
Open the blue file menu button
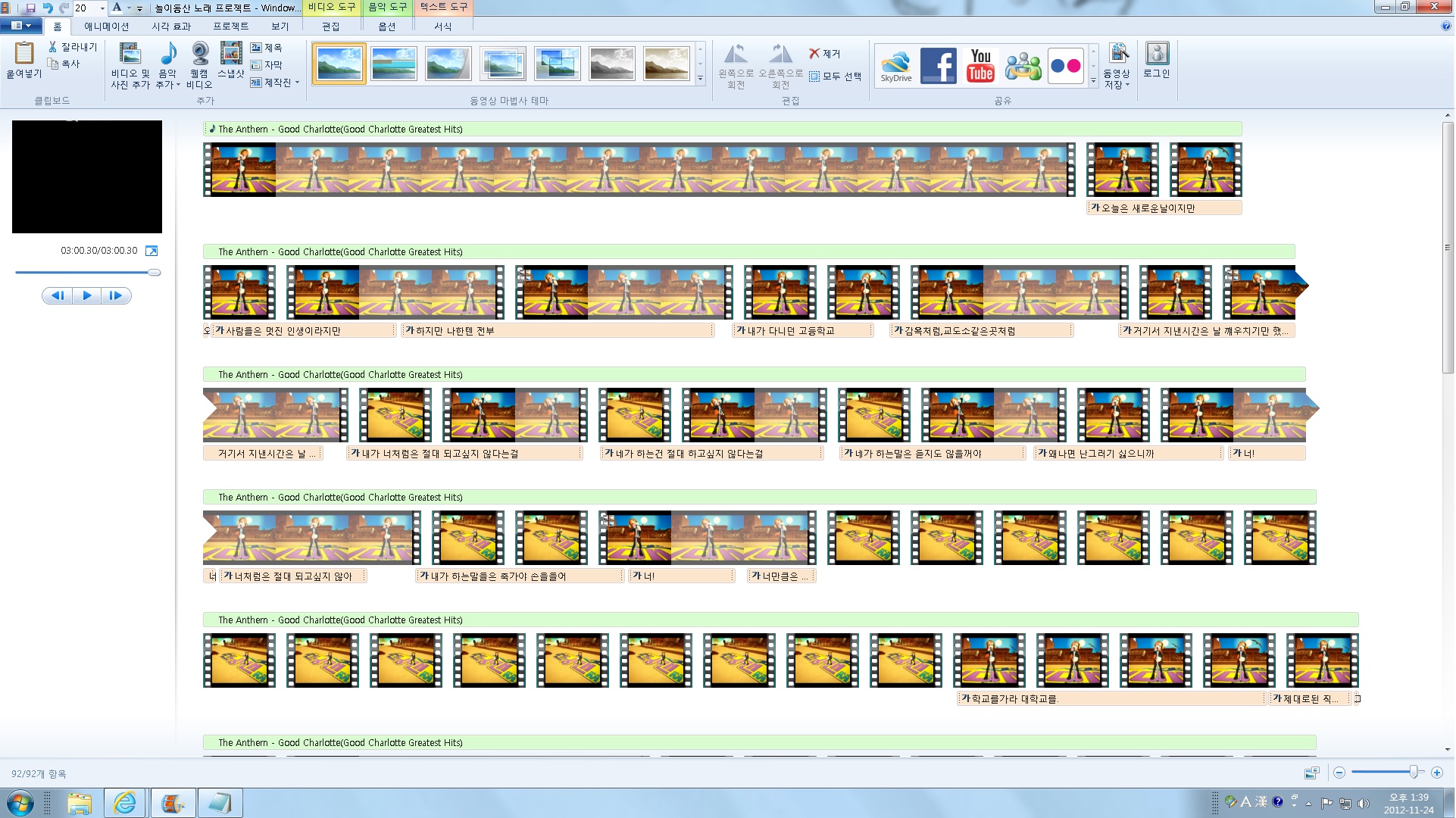click(x=21, y=26)
